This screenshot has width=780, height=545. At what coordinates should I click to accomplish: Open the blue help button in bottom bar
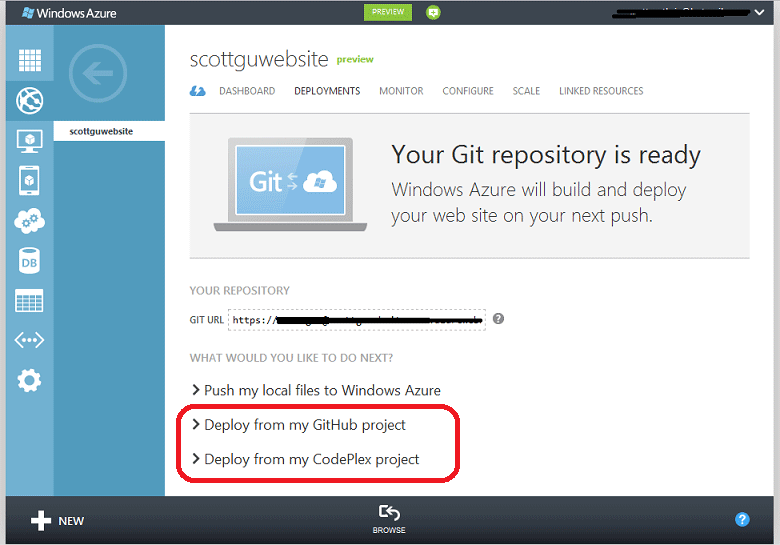click(x=742, y=520)
